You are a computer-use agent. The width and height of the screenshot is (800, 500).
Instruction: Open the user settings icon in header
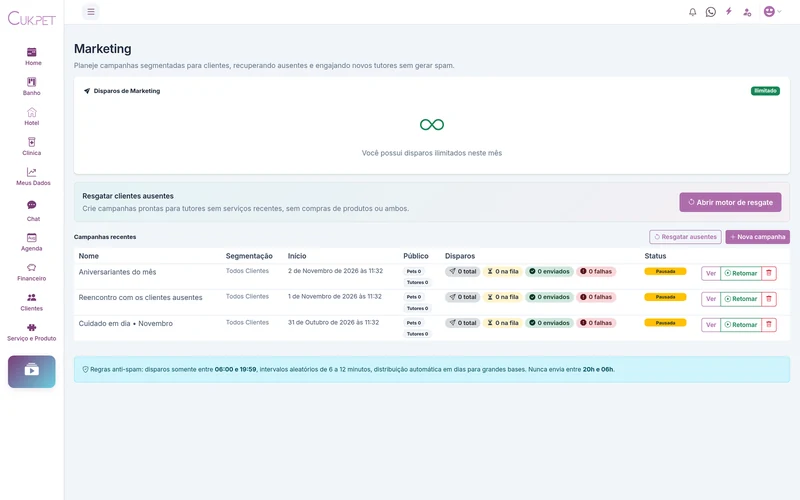[747, 12]
